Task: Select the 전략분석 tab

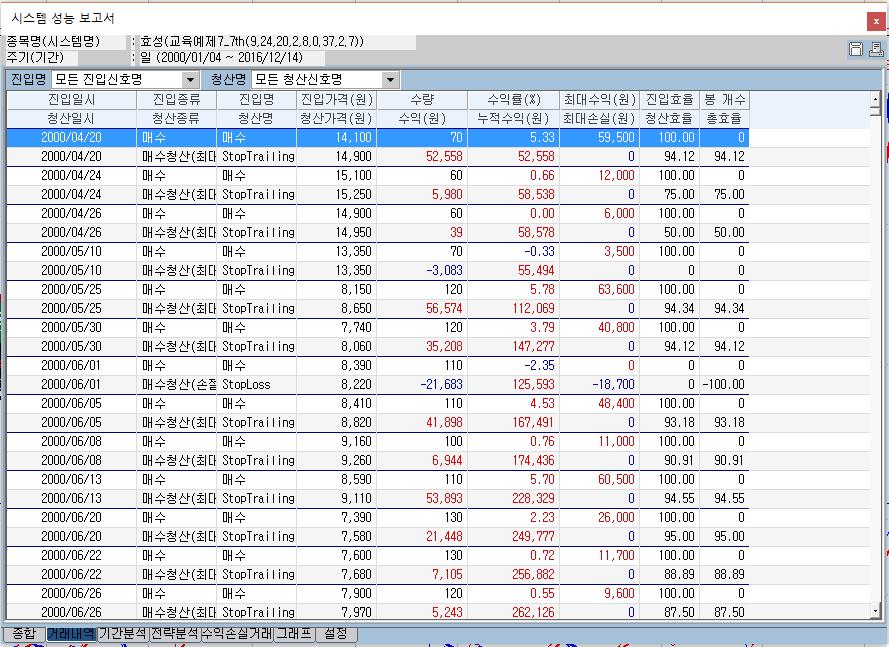Action: click(x=174, y=633)
